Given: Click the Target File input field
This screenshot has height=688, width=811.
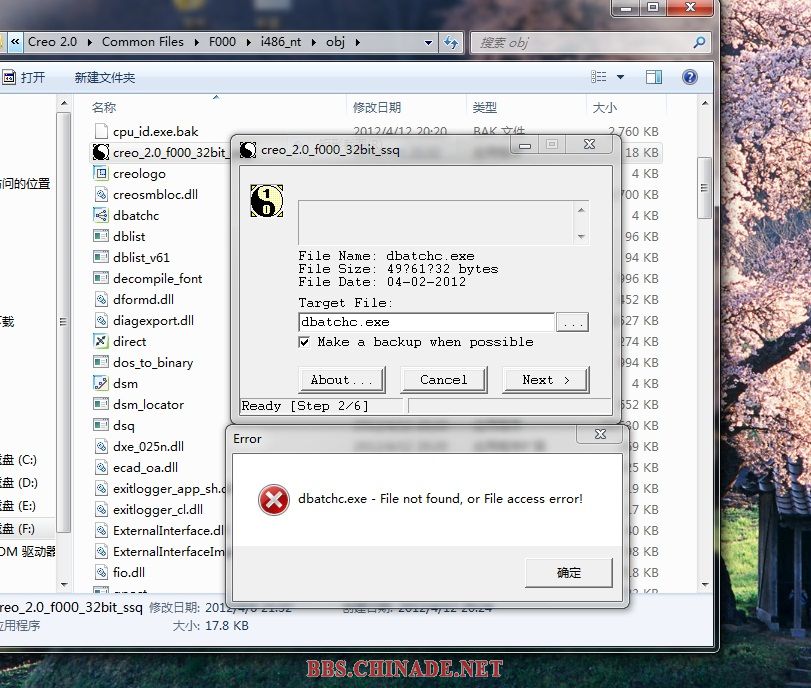Looking at the screenshot, I should [426, 322].
